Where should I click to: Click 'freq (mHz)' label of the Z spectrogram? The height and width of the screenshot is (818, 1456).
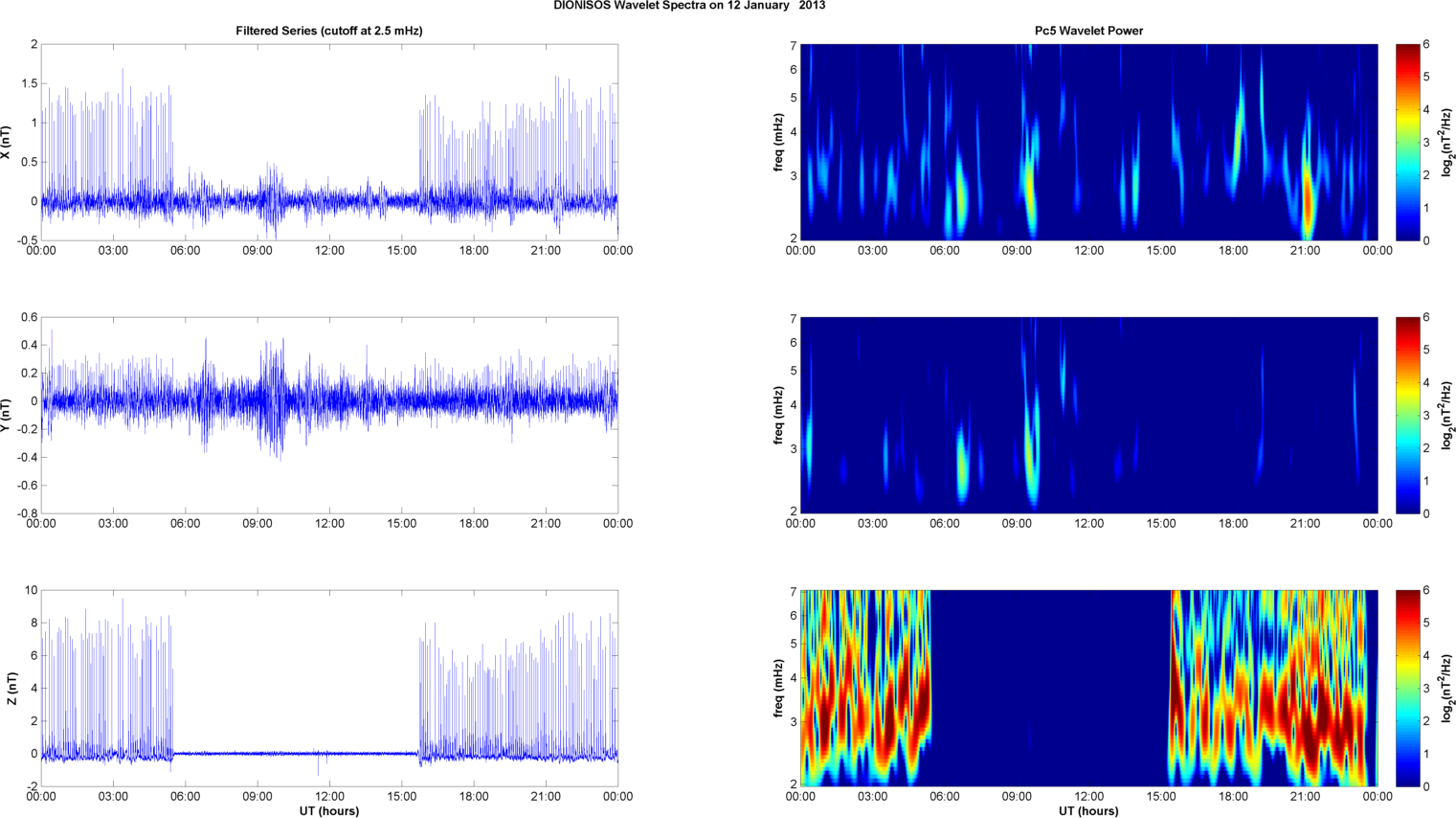pyautogui.click(x=778, y=688)
